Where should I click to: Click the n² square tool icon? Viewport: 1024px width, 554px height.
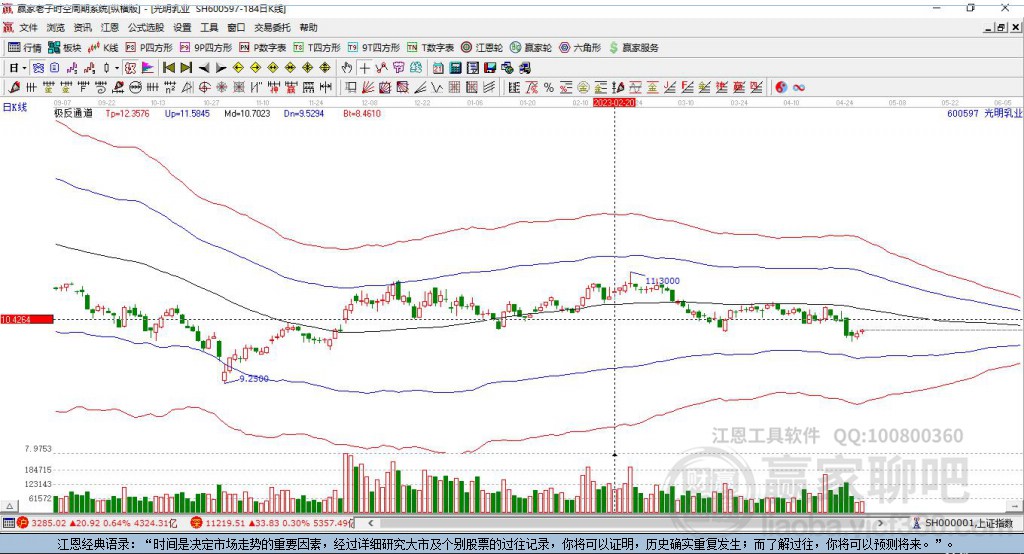click(170, 88)
